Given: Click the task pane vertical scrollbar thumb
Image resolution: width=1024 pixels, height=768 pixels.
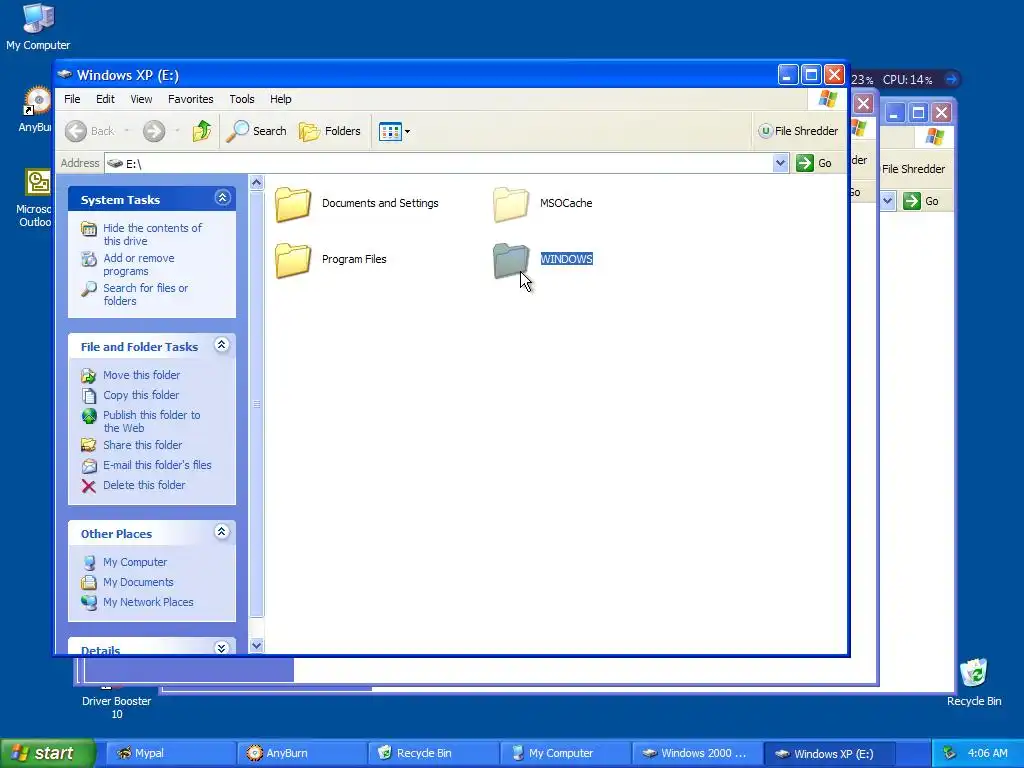Looking at the screenshot, I should (257, 404).
